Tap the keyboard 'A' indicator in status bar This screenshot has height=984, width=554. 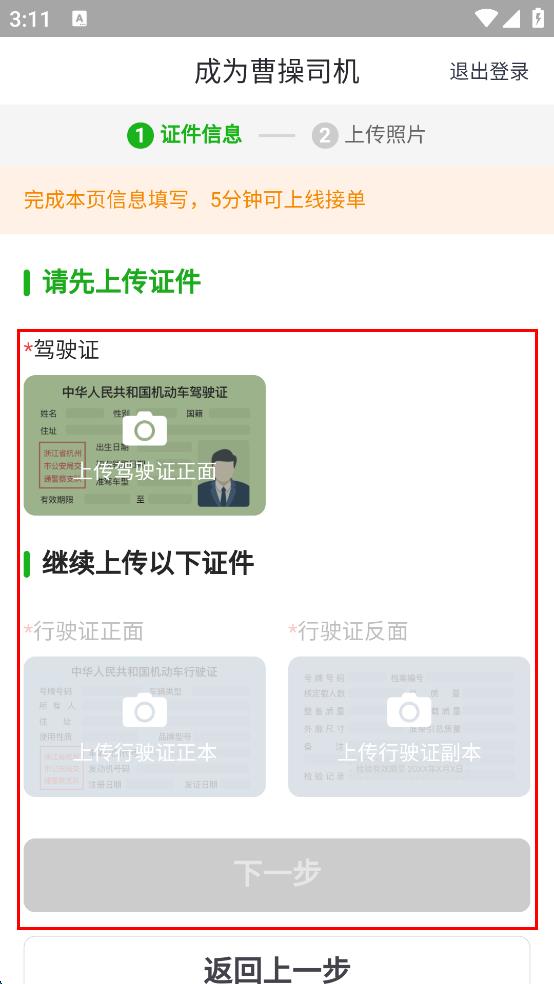[x=80, y=19]
